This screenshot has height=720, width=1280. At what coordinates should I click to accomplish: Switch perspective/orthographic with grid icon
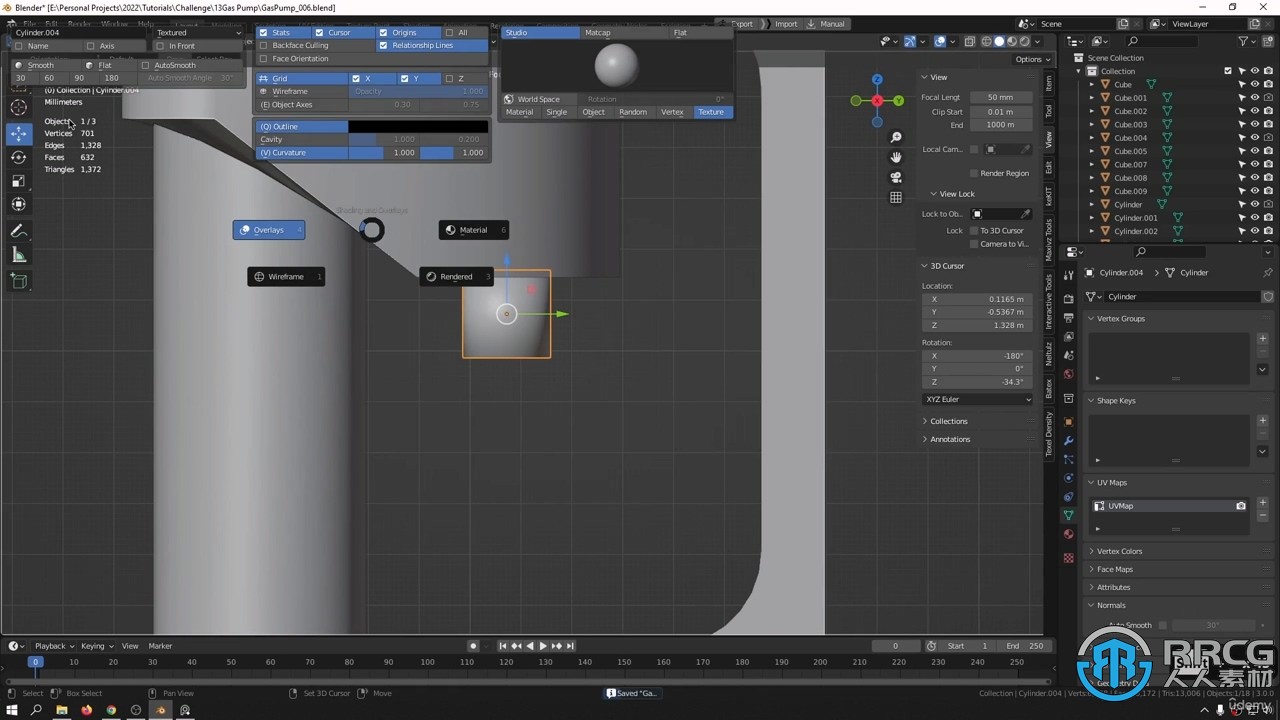(x=896, y=197)
